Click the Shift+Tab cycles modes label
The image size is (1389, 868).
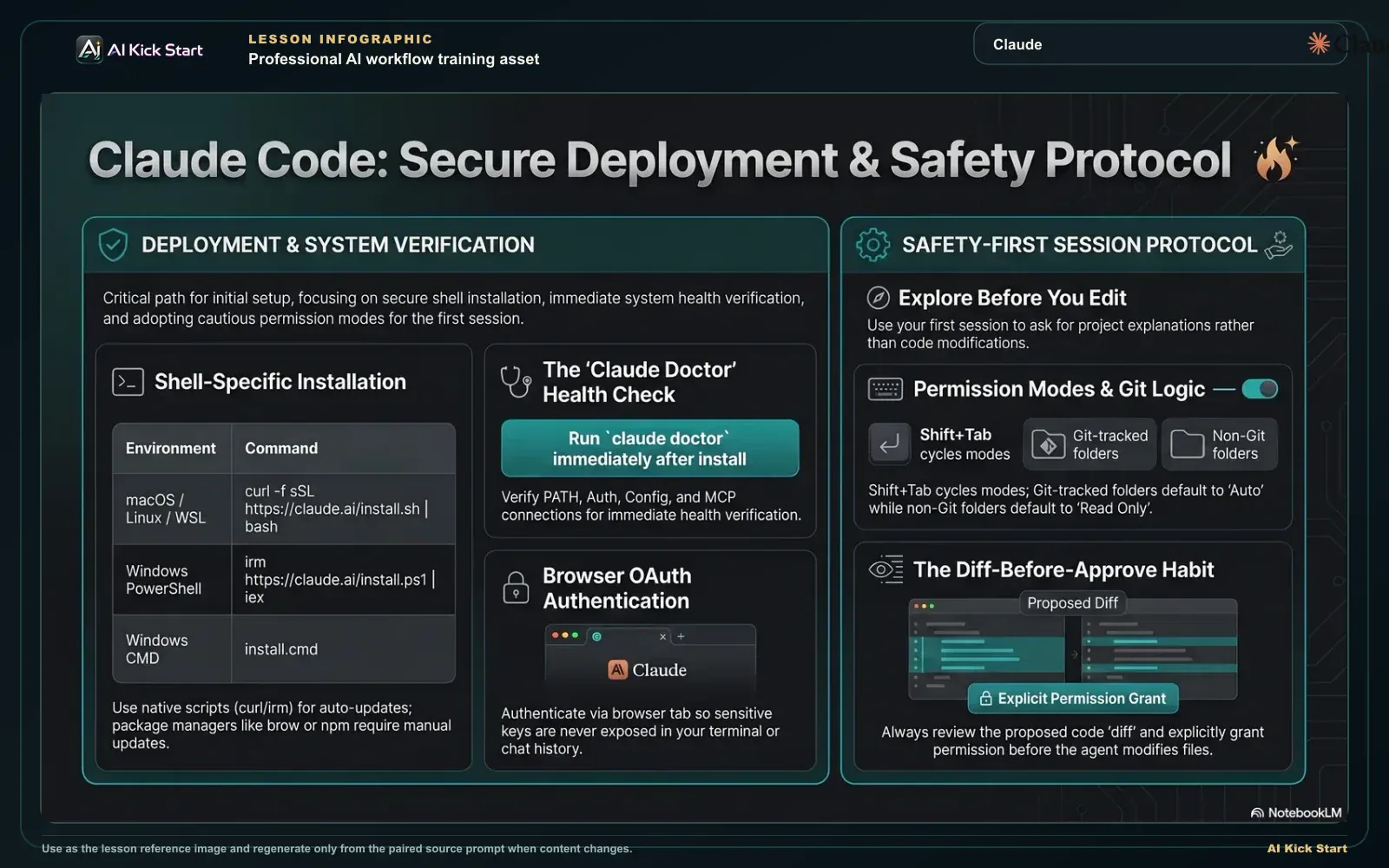click(964, 444)
